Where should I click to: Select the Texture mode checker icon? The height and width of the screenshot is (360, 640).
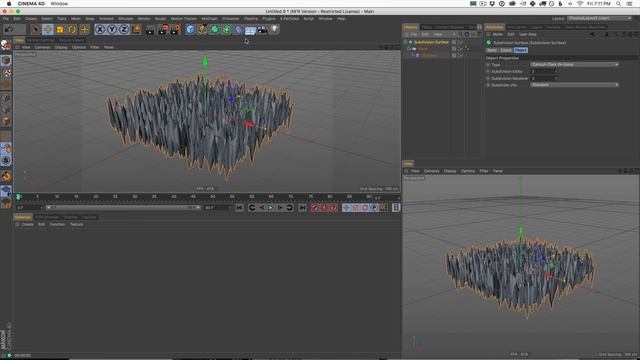(x=6, y=73)
